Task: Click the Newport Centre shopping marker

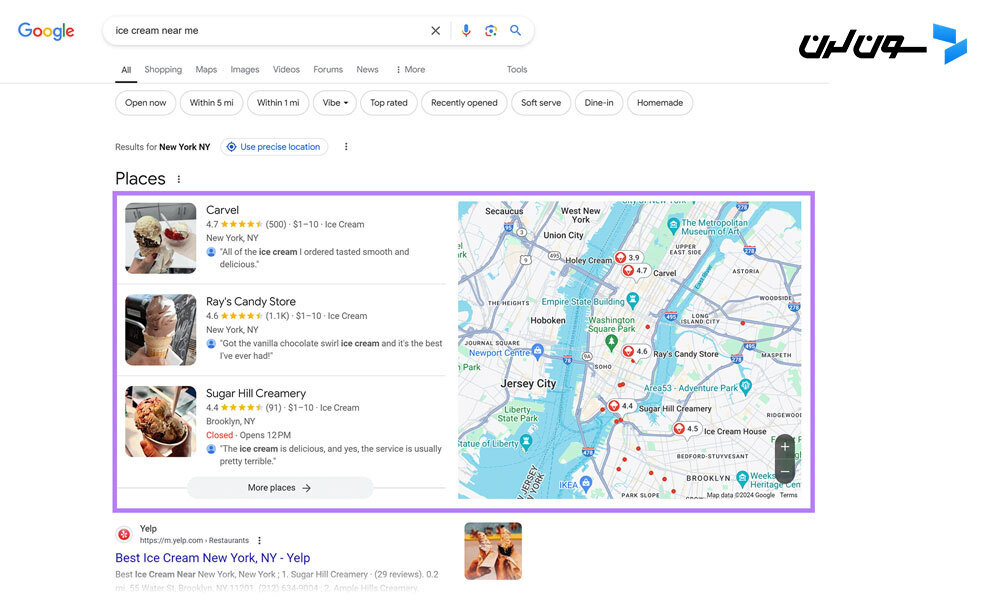Action: tap(538, 350)
